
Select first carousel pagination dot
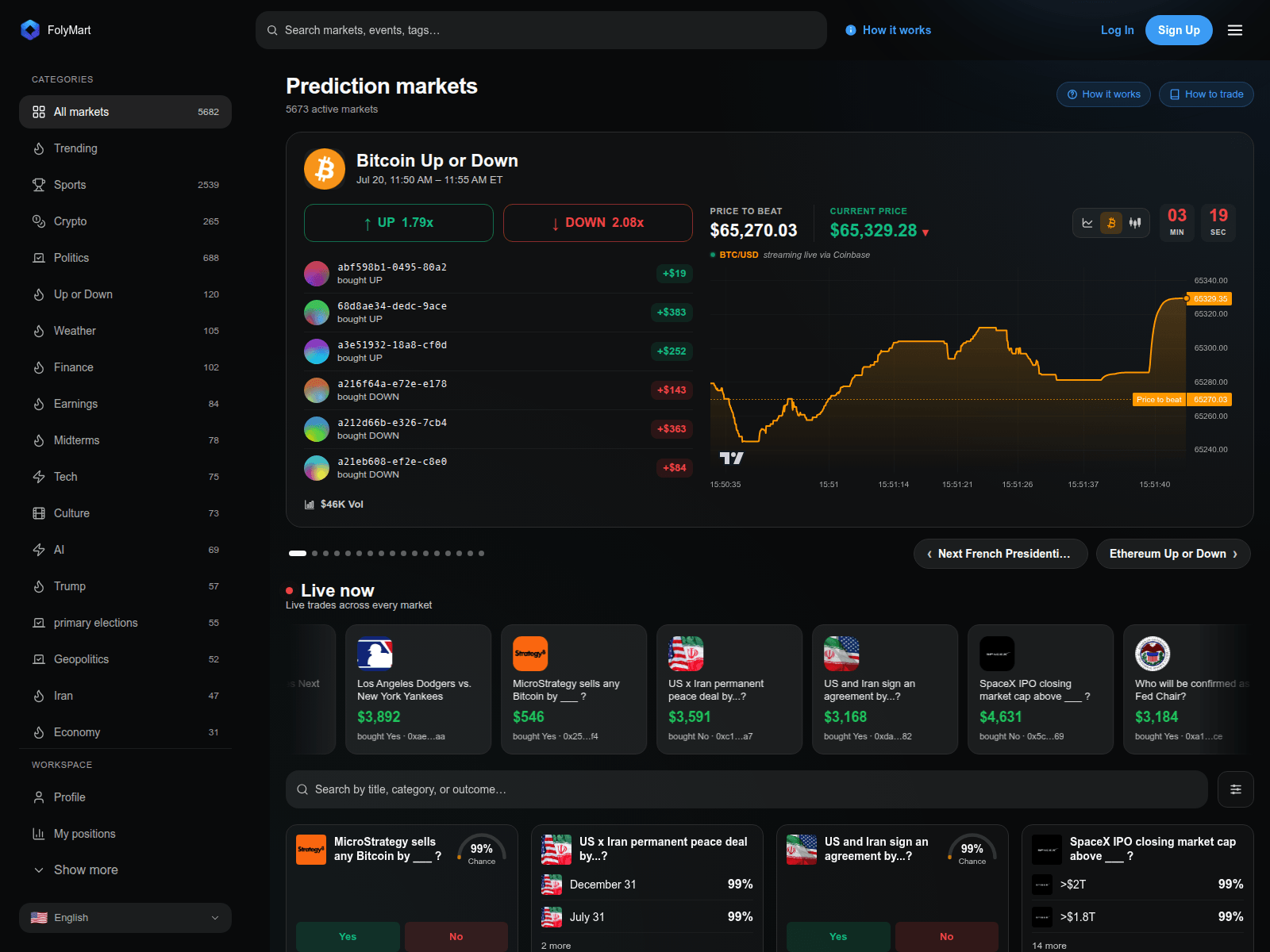(x=298, y=554)
